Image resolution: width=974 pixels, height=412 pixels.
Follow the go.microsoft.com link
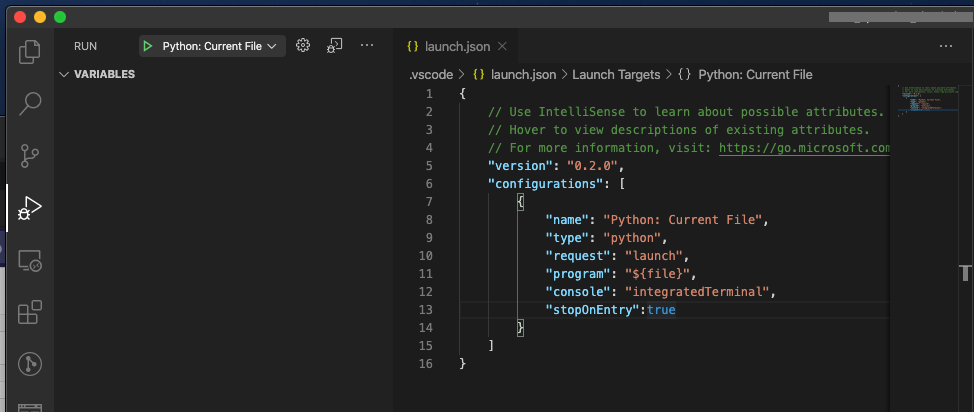coord(804,148)
